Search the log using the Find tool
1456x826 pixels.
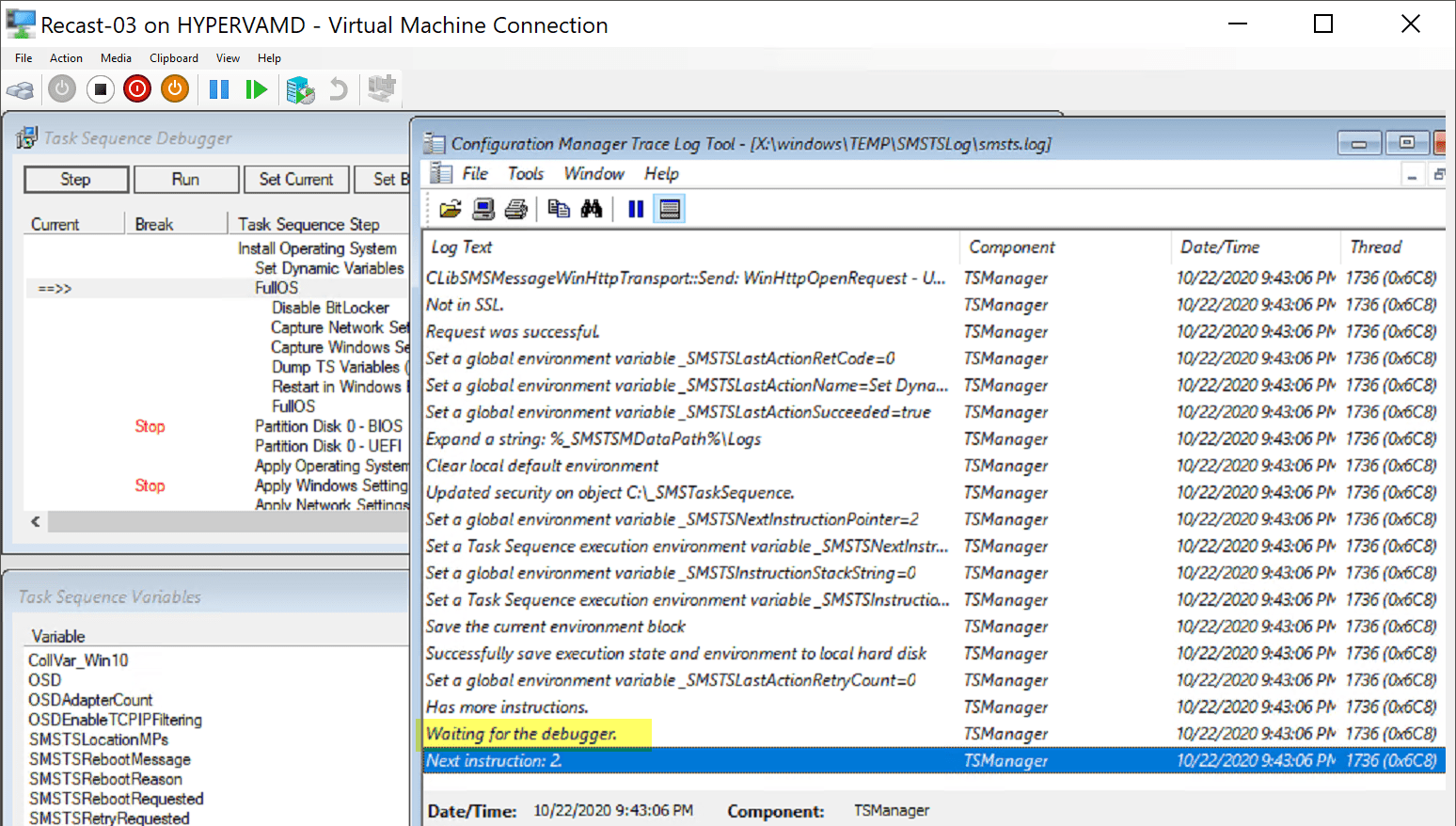click(592, 208)
